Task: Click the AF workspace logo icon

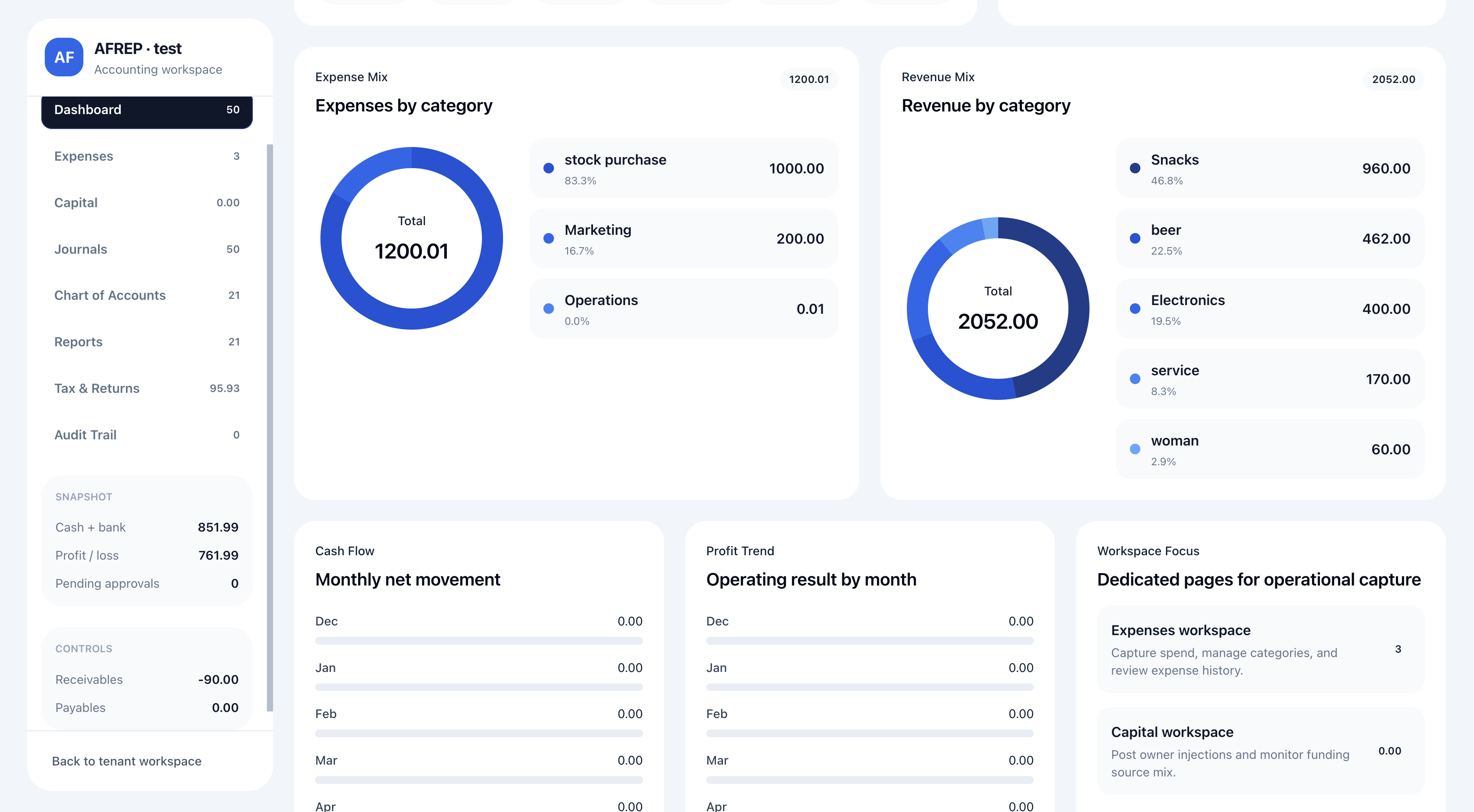Action: (x=64, y=57)
